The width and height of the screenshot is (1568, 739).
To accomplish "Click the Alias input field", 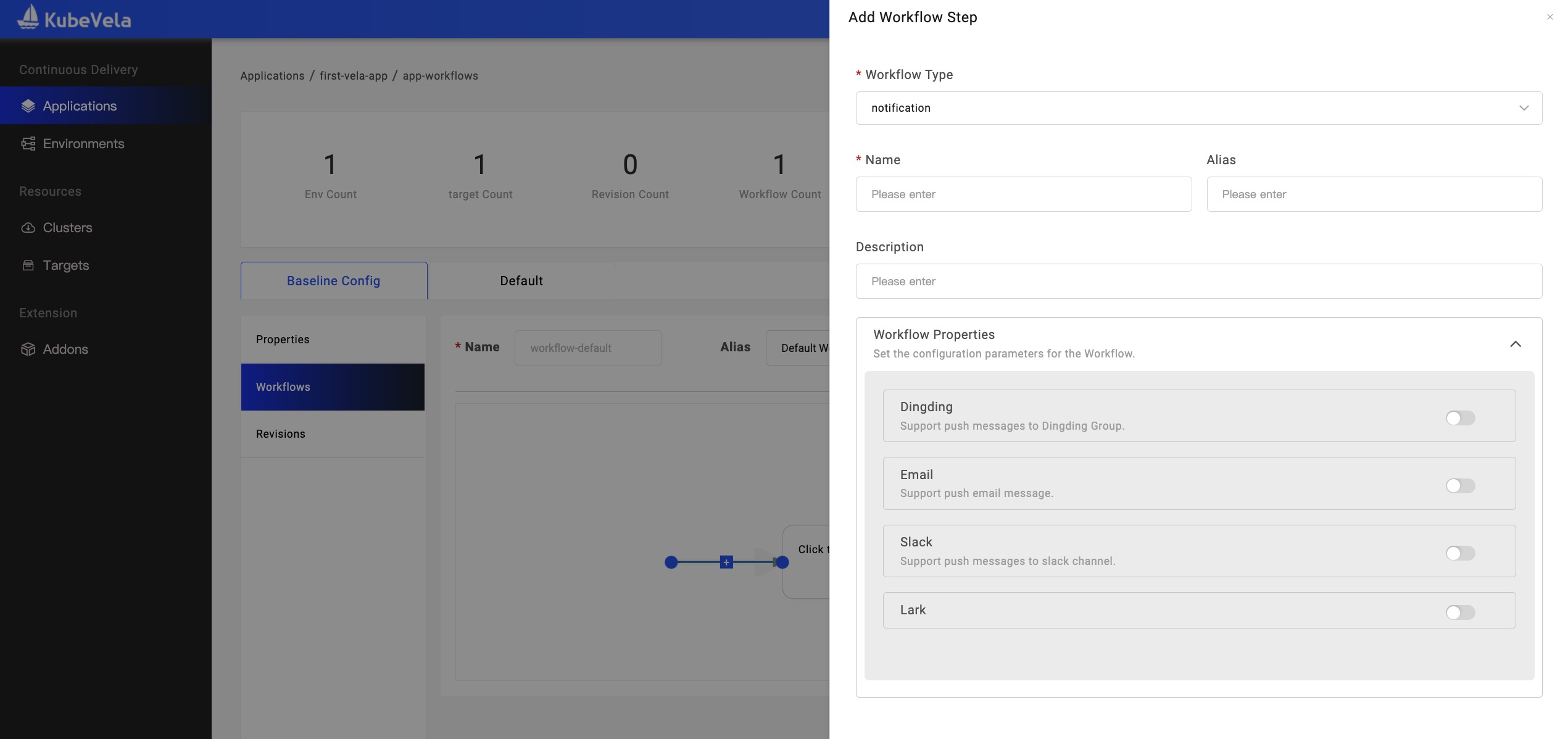I will coord(1374,193).
